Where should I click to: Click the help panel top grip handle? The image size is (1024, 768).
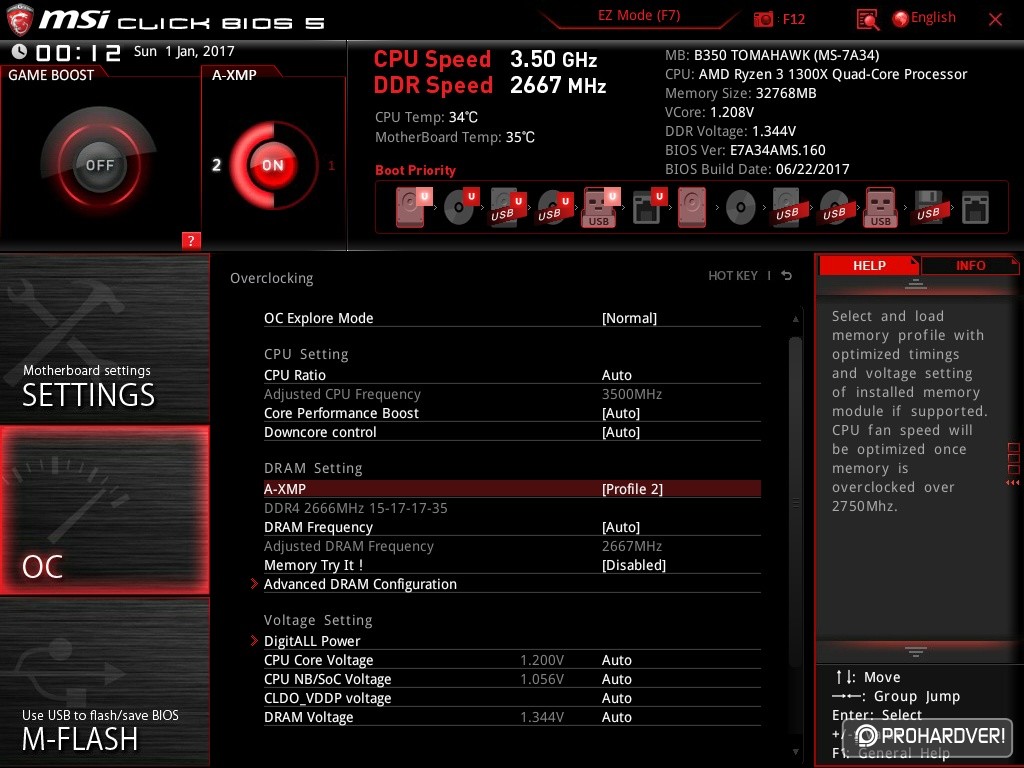point(916,283)
